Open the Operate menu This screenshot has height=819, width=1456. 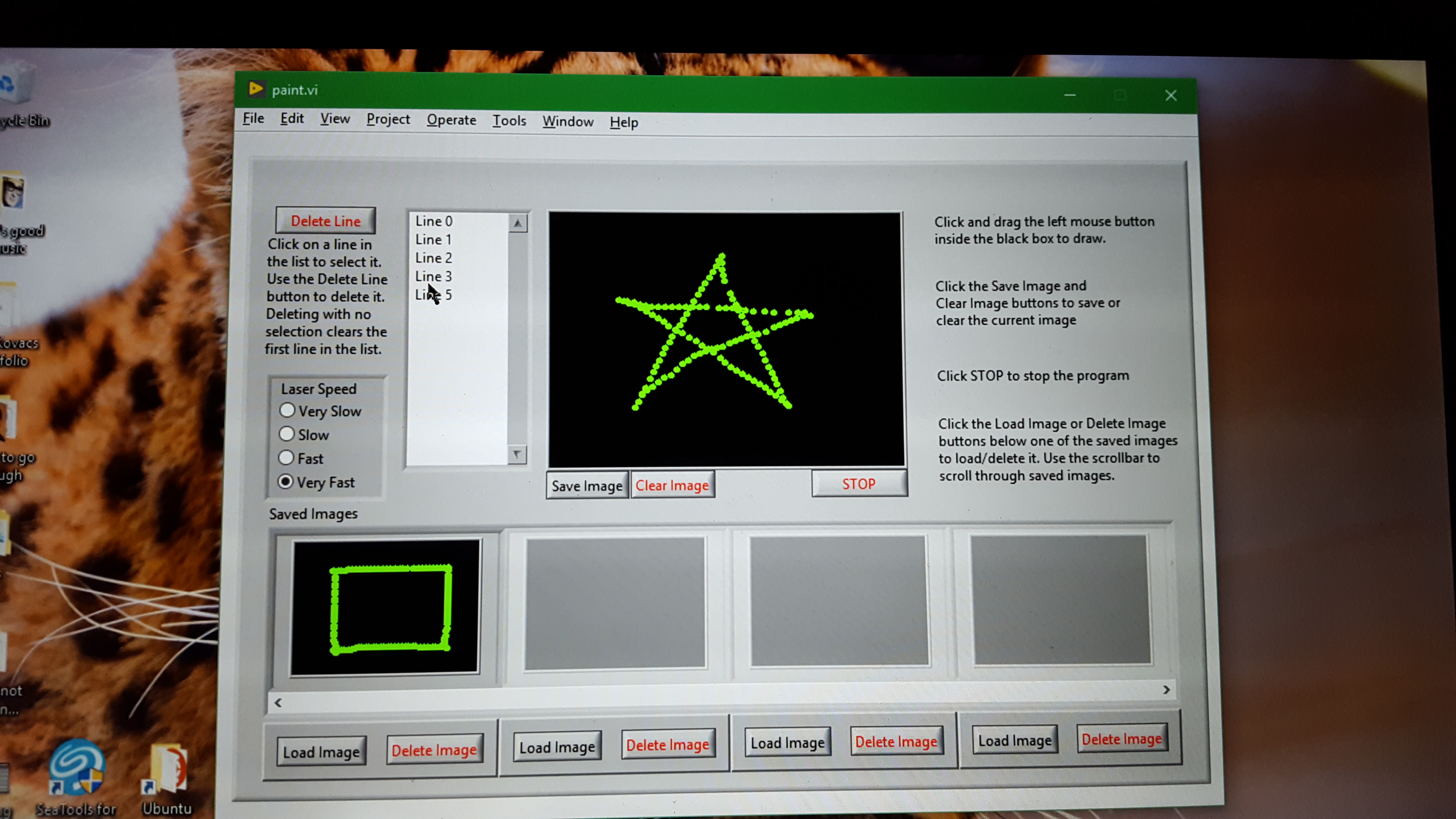[x=451, y=120]
